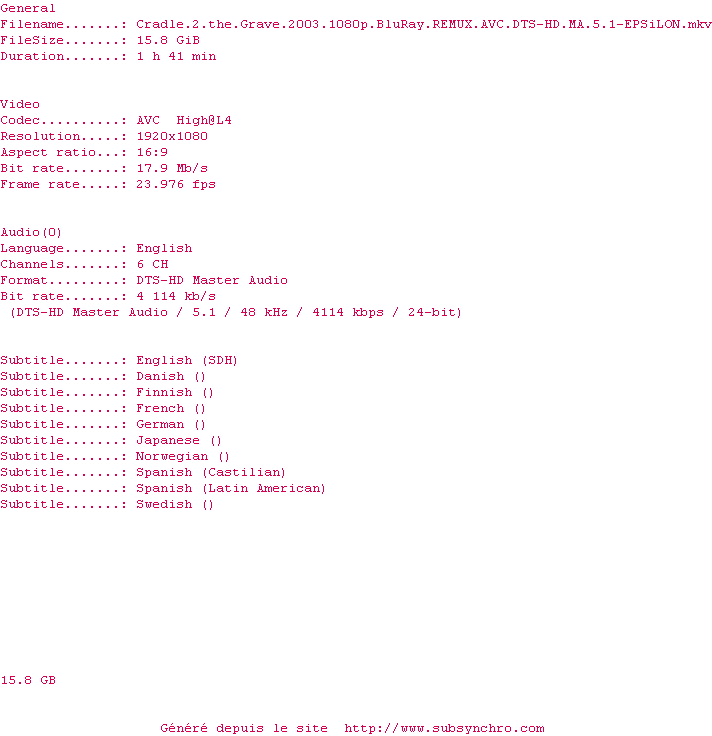Viewport: 712px width, 736px height.
Task: Click the General section heading
Action: pyautogui.click(x=28, y=8)
